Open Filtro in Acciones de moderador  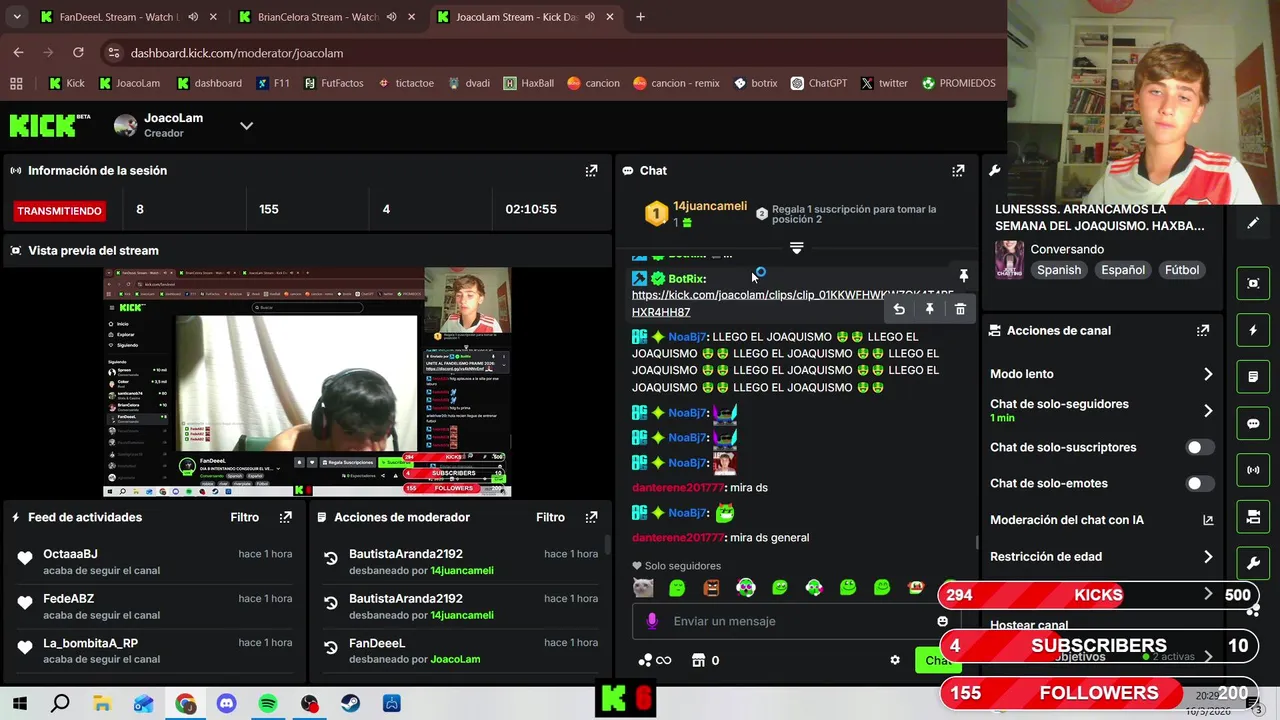[x=550, y=517]
